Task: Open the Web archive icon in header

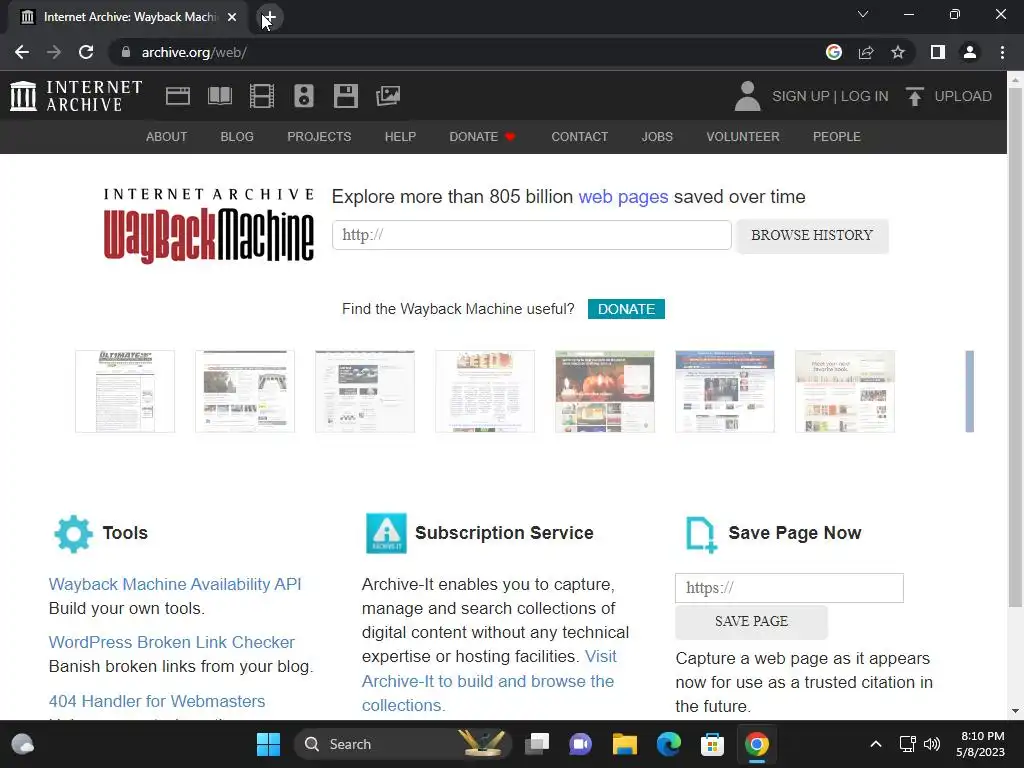Action: coord(178,96)
